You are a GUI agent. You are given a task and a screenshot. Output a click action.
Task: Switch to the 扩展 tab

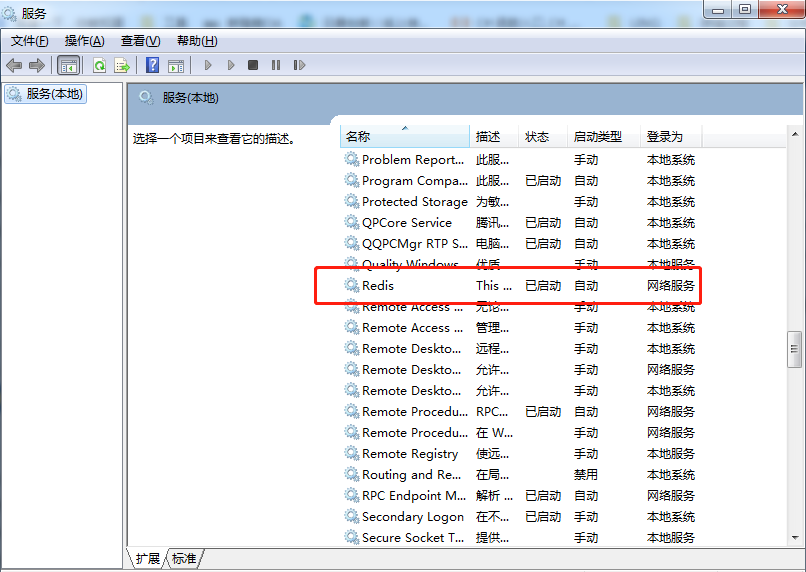148,558
